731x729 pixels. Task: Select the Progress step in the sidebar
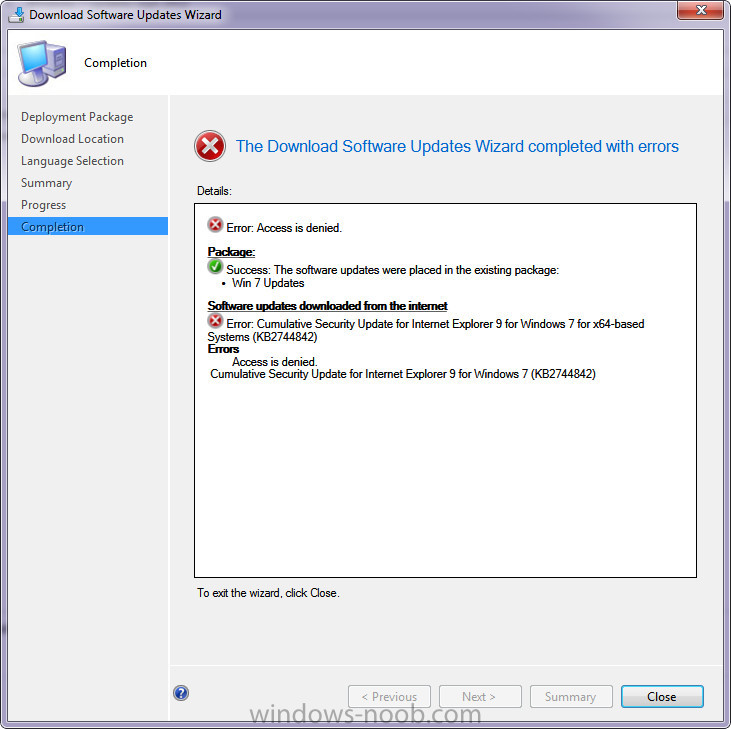[x=43, y=205]
